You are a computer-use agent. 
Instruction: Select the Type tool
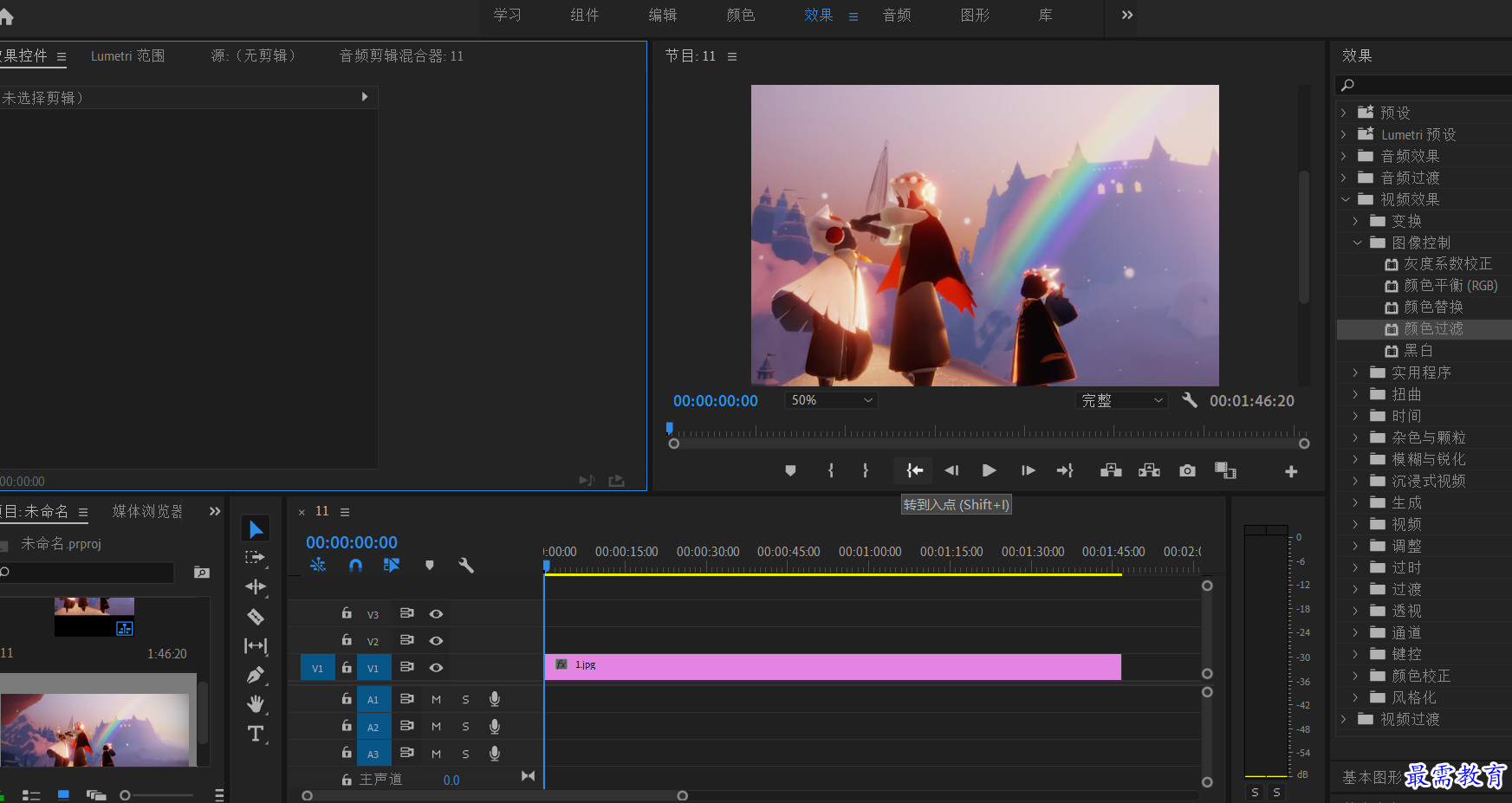click(x=256, y=734)
